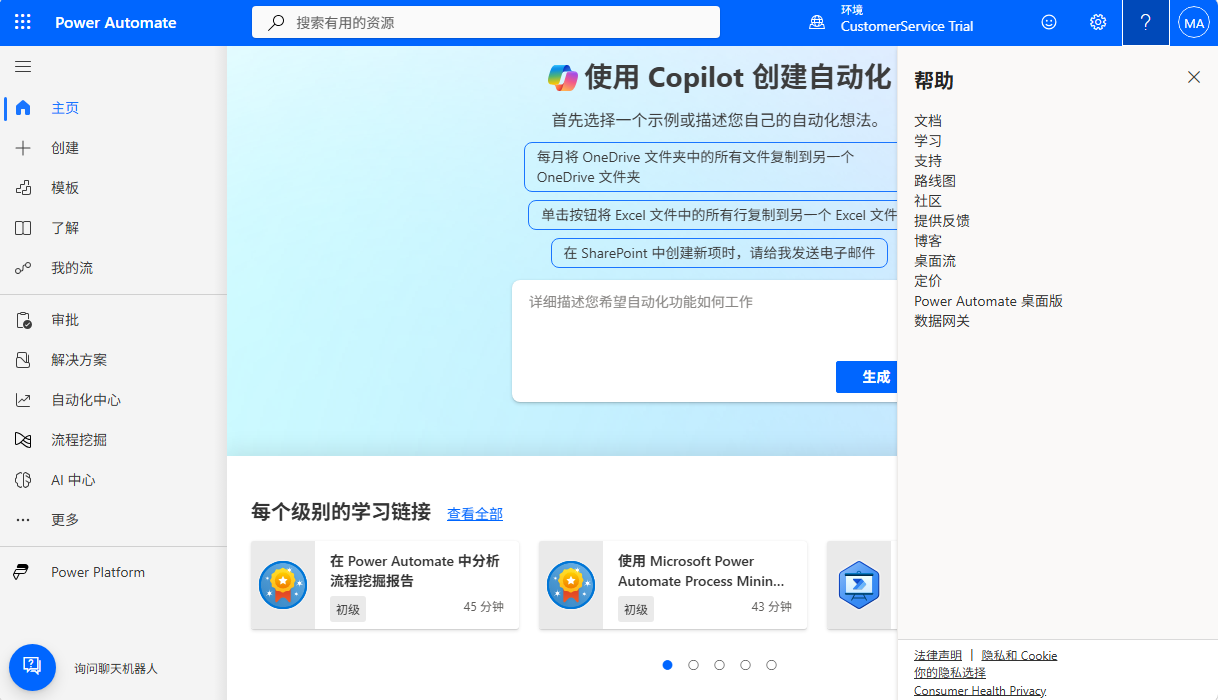Open 文档 in help panel

click(x=928, y=121)
